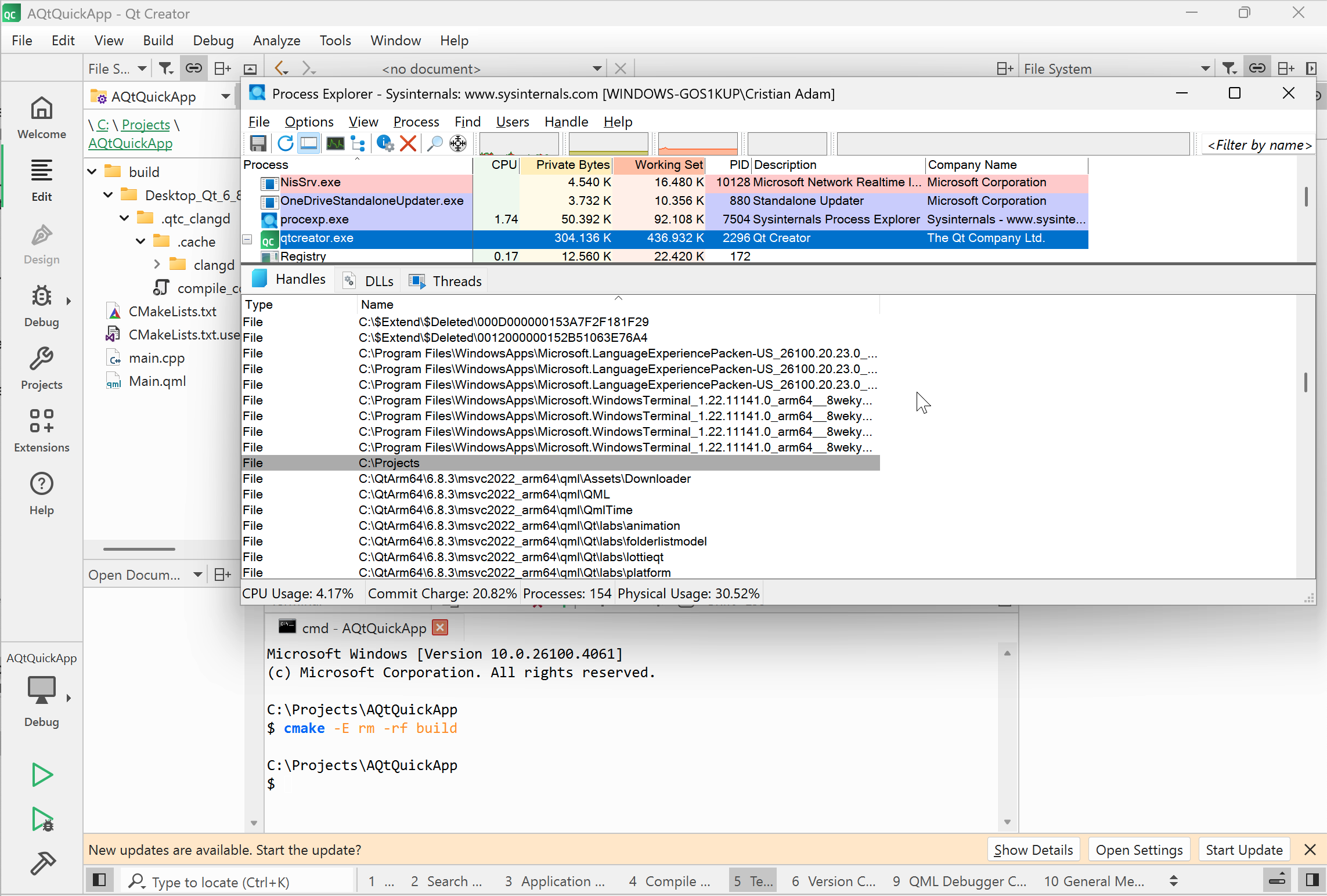Click the Filter by name field

tap(1259, 144)
